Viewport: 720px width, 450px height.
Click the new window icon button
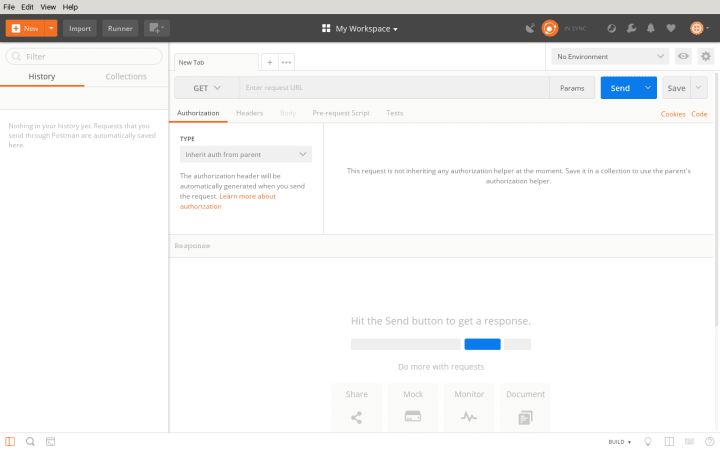[x=157, y=28]
